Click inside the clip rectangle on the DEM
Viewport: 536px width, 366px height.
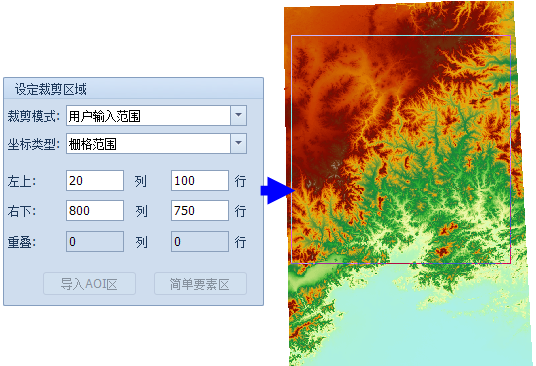click(401, 149)
